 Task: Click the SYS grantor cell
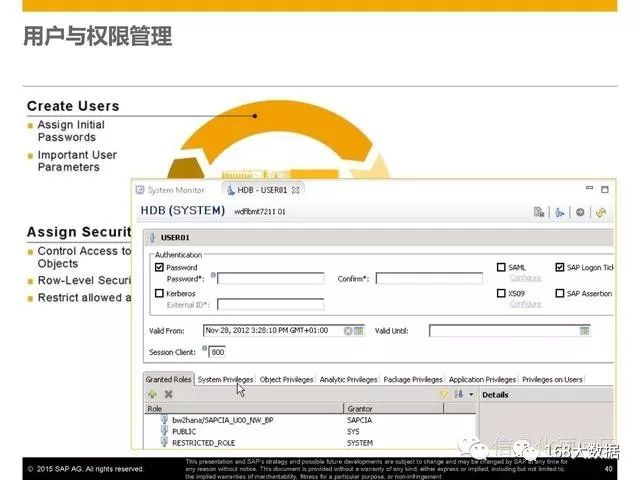pyautogui.click(x=353, y=431)
